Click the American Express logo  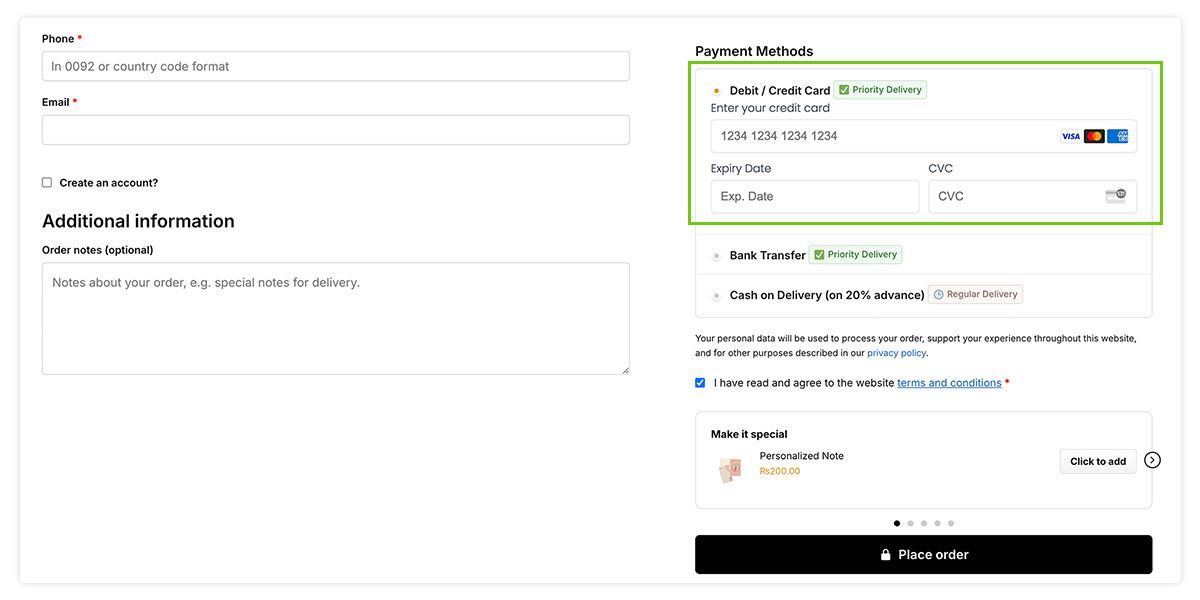pos(1118,136)
